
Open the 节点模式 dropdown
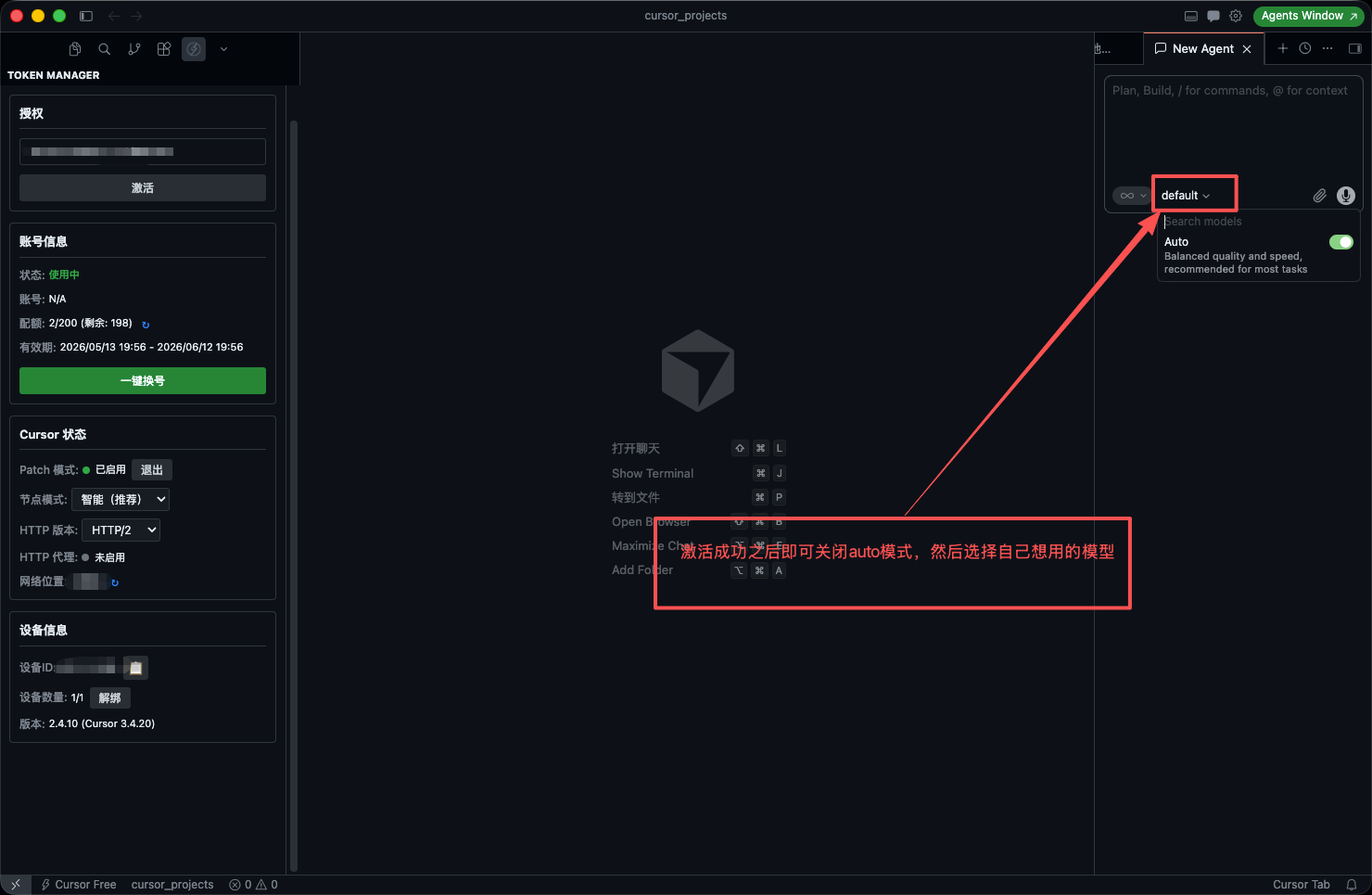[123, 500]
